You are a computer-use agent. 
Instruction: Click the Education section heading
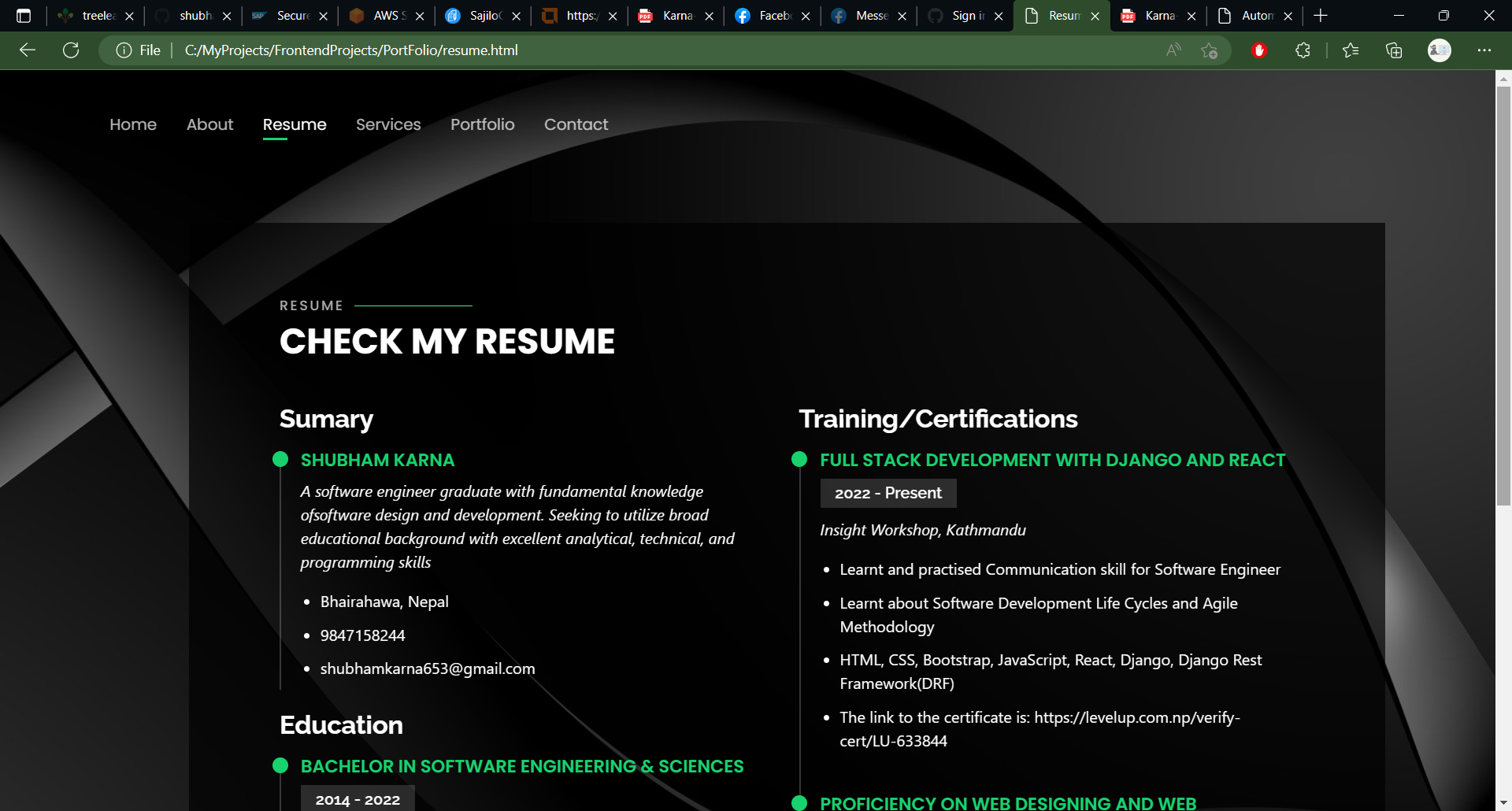tap(341, 725)
